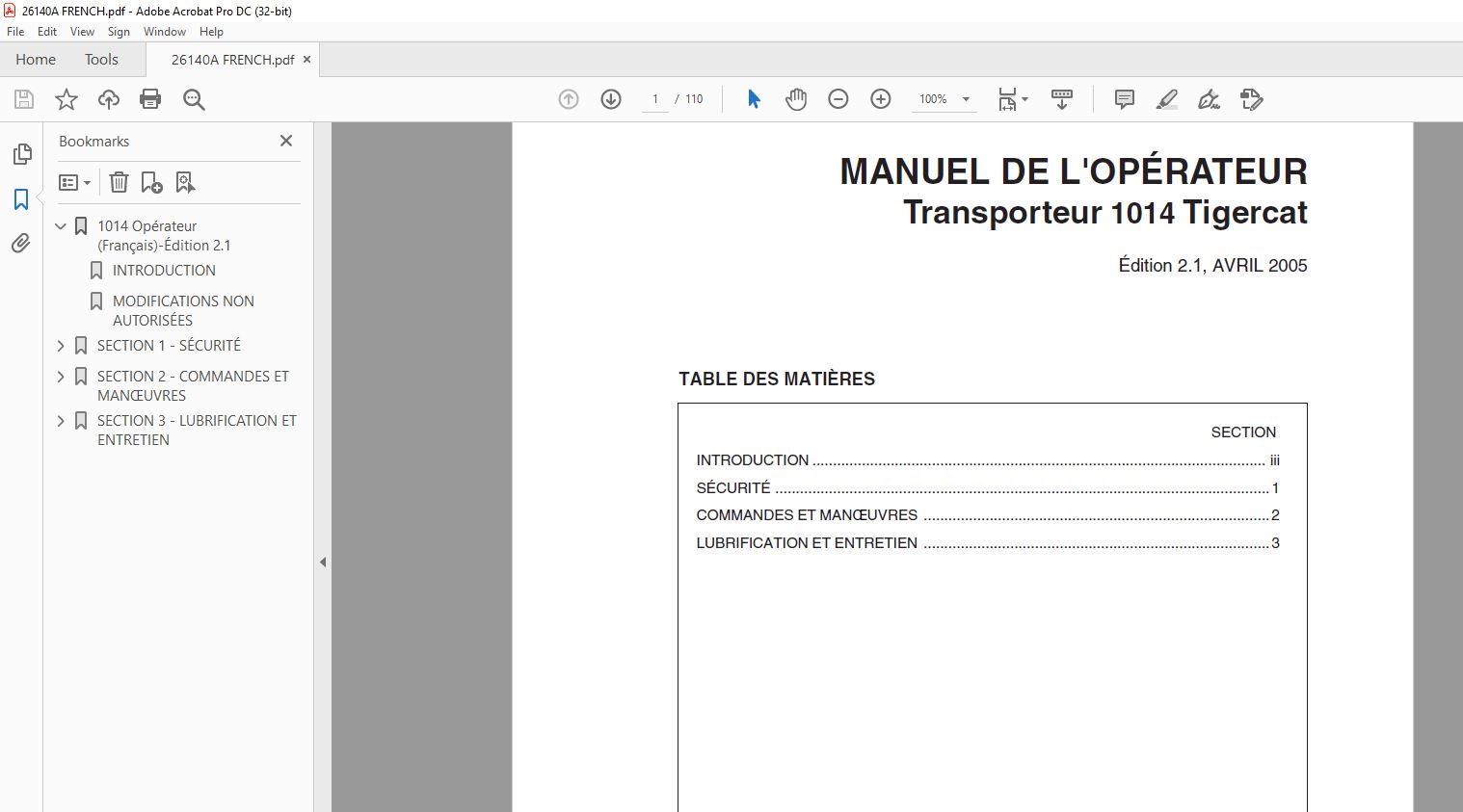Screen dimensions: 1463x812
Task: Collapse the 1014 Opérateur bookmark
Action: tap(61, 226)
